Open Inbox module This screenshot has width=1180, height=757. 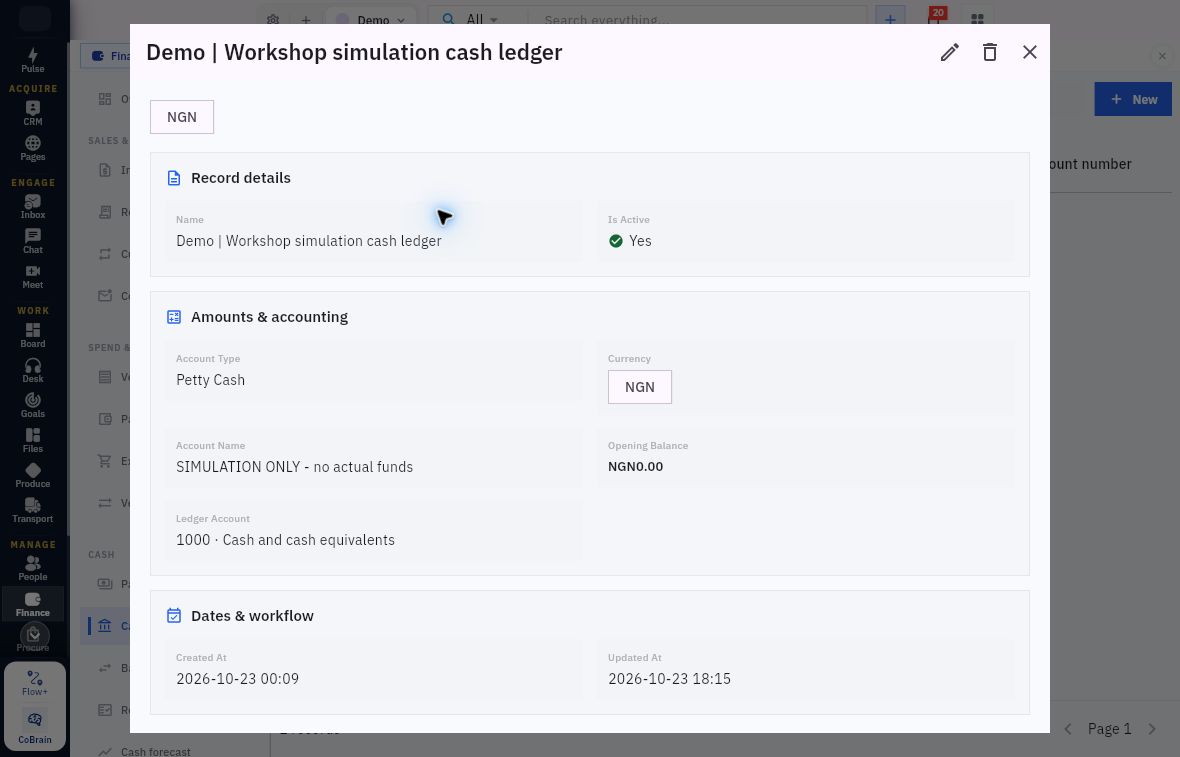(32, 206)
